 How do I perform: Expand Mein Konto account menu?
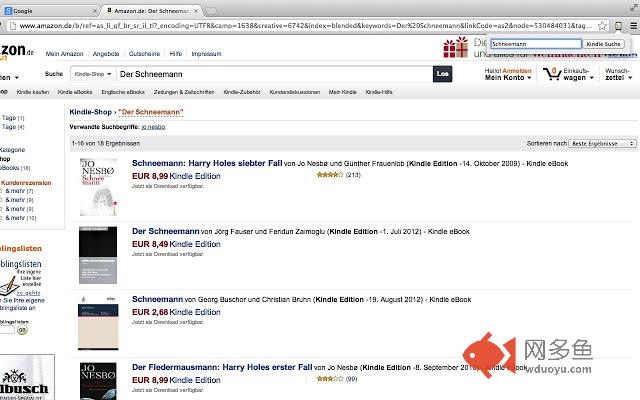508,78
